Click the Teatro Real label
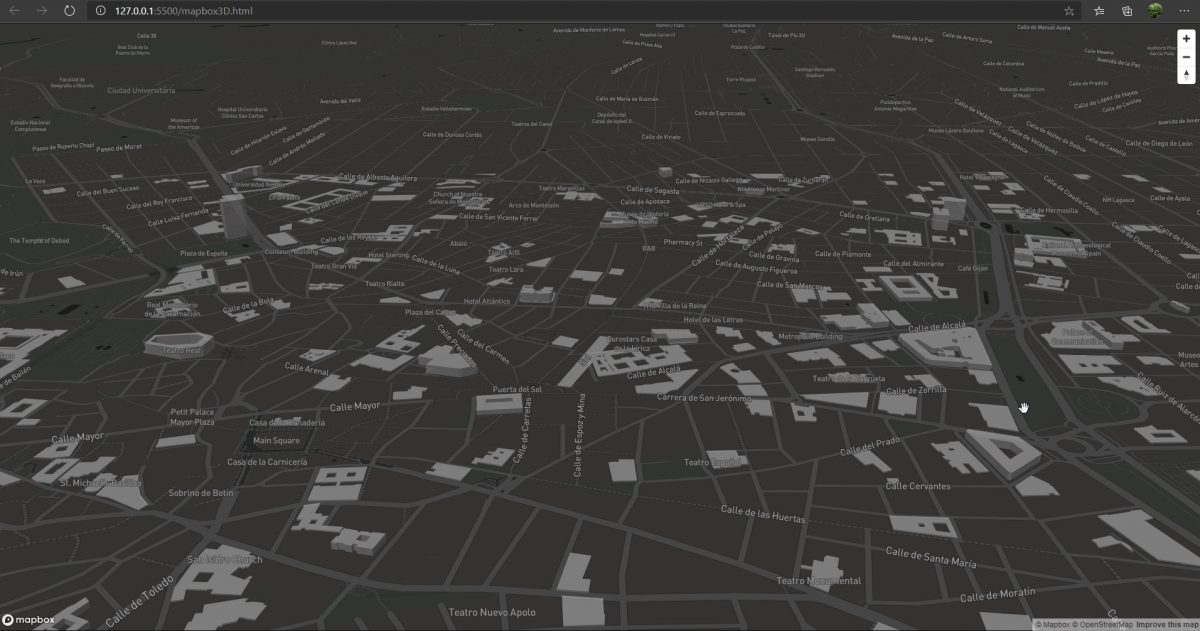The image size is (1200, 631). click(181, 351)
